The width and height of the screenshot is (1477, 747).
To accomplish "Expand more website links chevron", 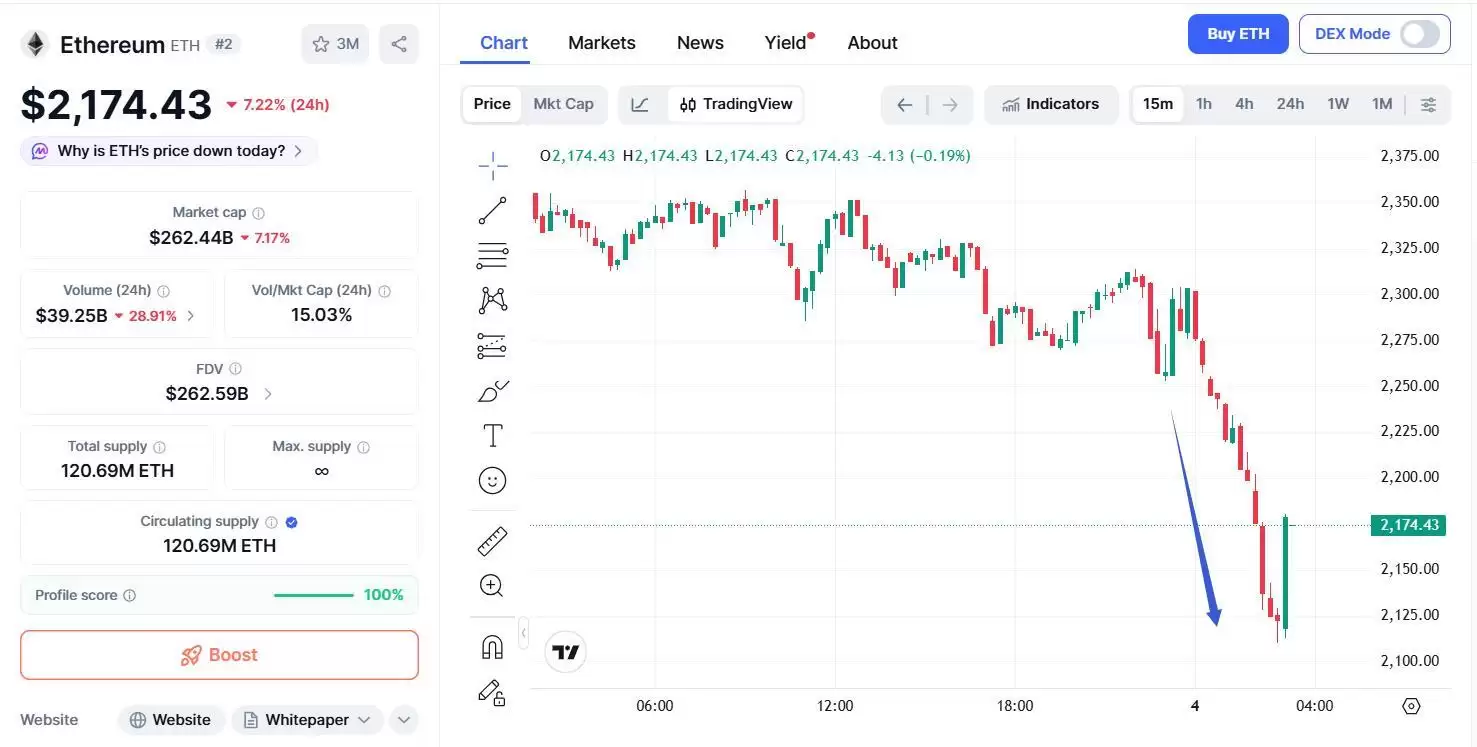I will 403,720.
